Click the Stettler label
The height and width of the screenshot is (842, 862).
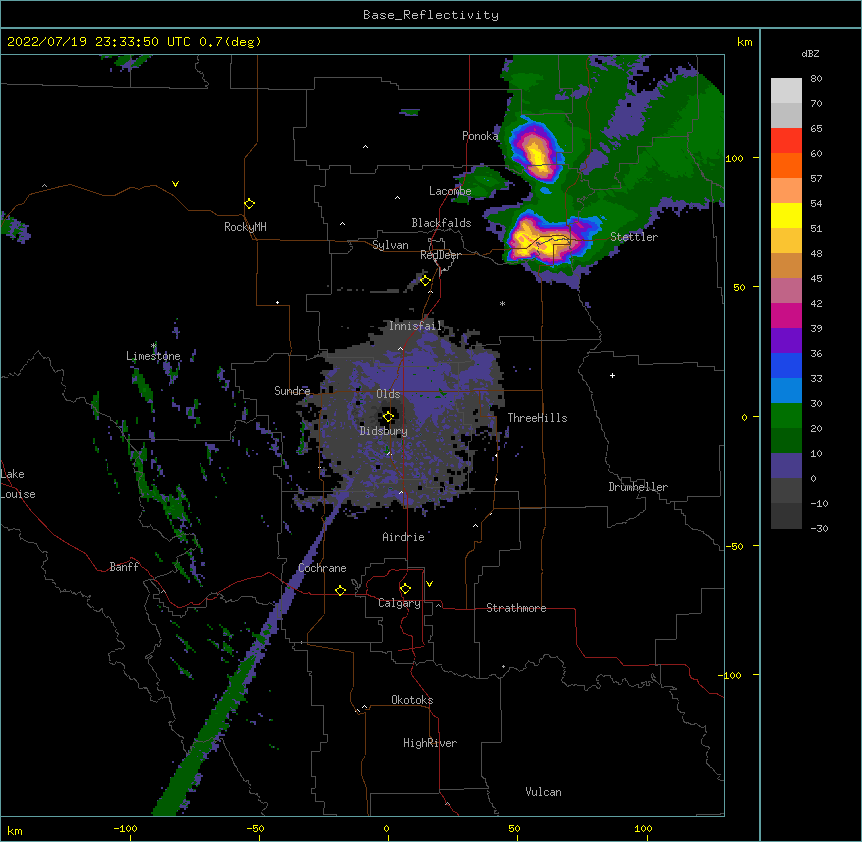coord(634,237)
